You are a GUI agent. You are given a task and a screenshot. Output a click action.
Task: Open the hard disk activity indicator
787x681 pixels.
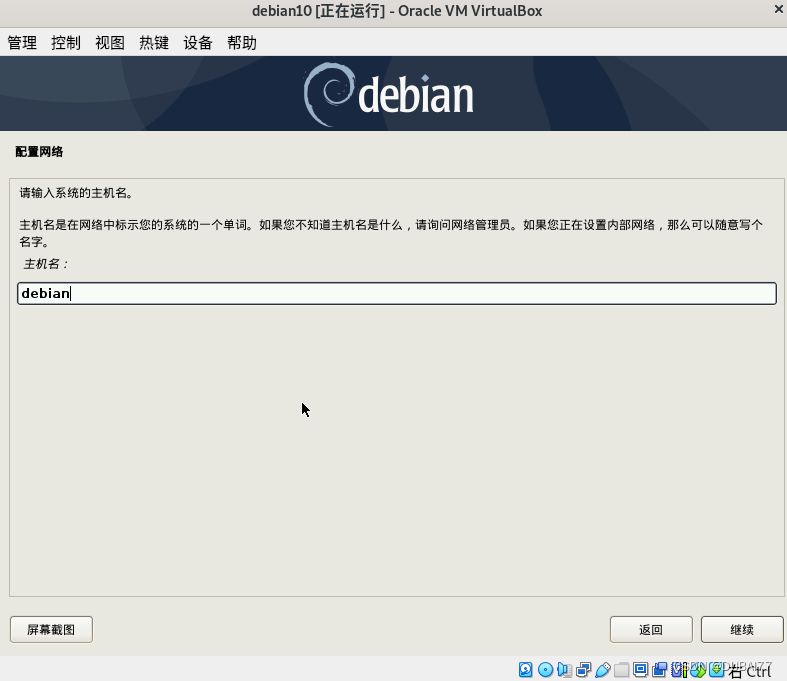pos(526,669)
